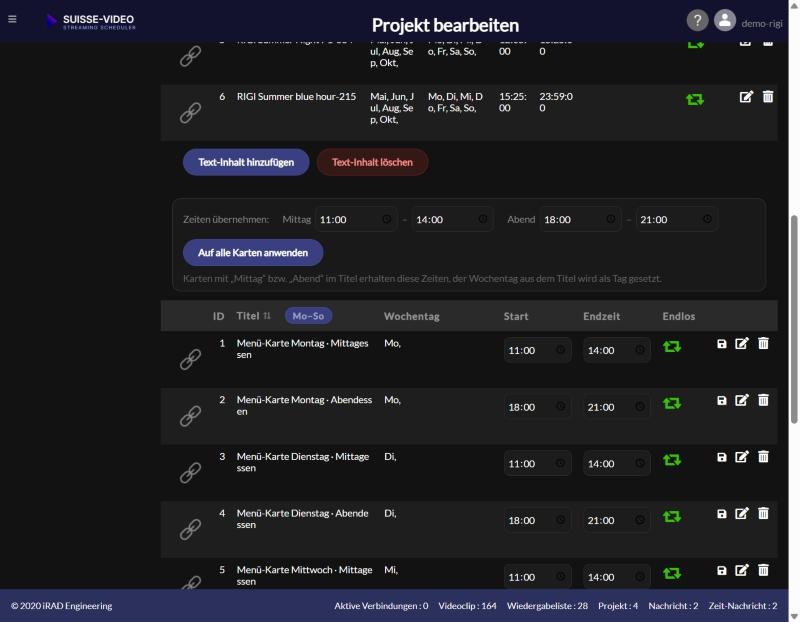Click the Mo–So filter pill

tap(308, 316)
